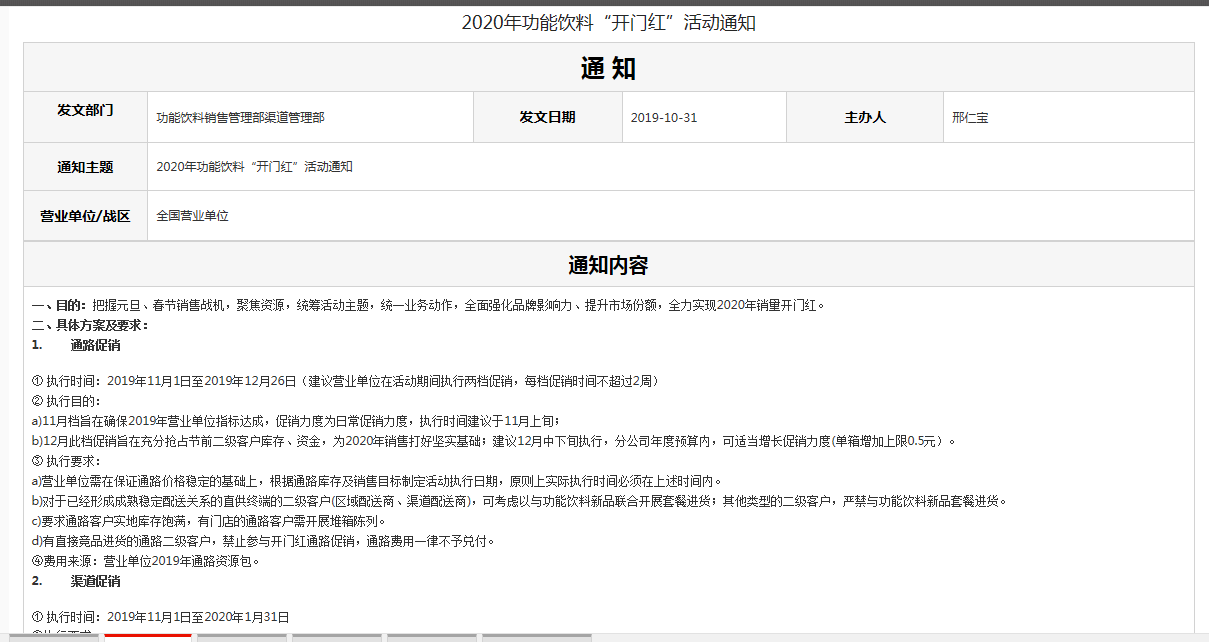Image resolution: width=1209 pixels, height=642 pixels.
Task: Select the "发文日期" label cell
Action: tap(547, 117)
